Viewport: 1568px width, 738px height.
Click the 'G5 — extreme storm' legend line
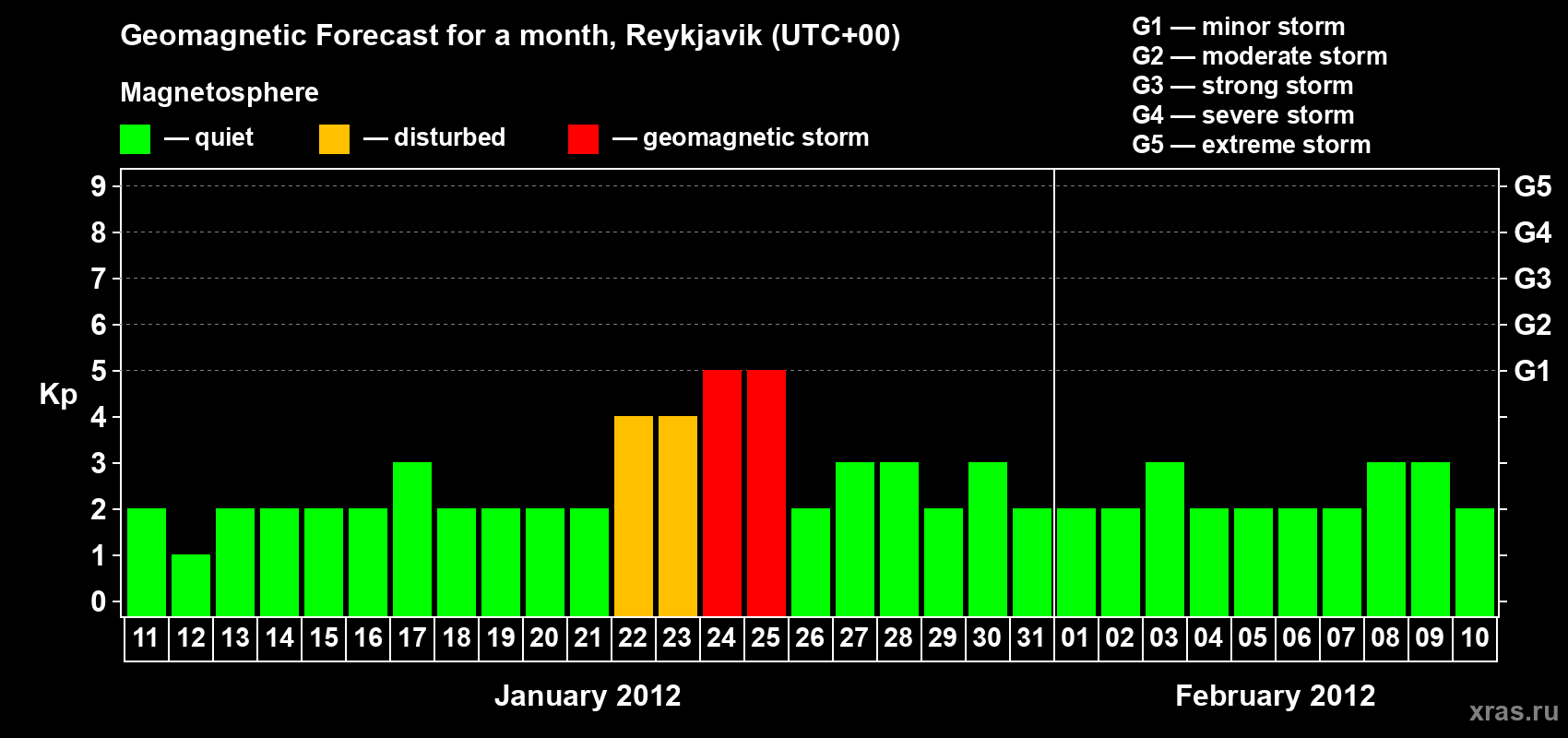coord(1252,145)
